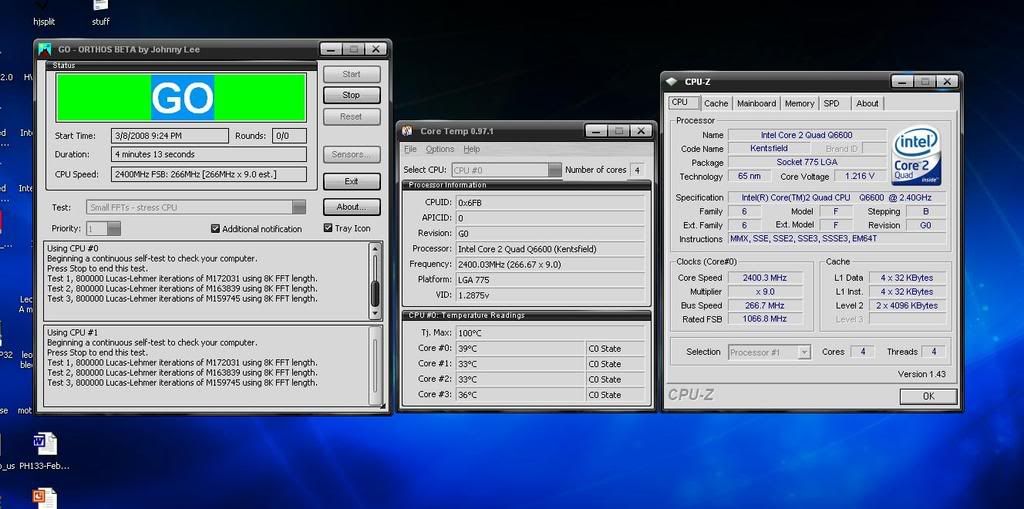Click the Tj. Max 100°C value
This screenshot has width=1024, height=509.
click(550, 333)
